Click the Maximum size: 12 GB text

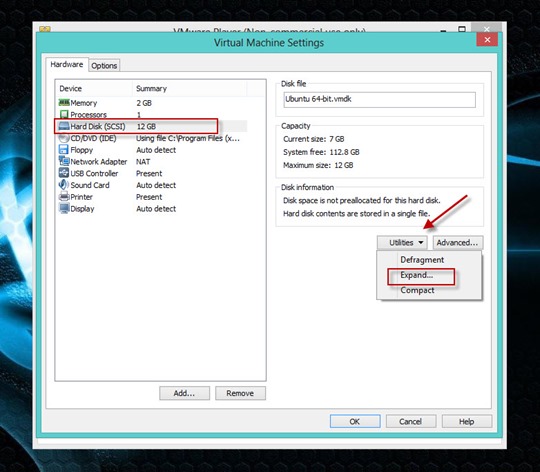318,165
